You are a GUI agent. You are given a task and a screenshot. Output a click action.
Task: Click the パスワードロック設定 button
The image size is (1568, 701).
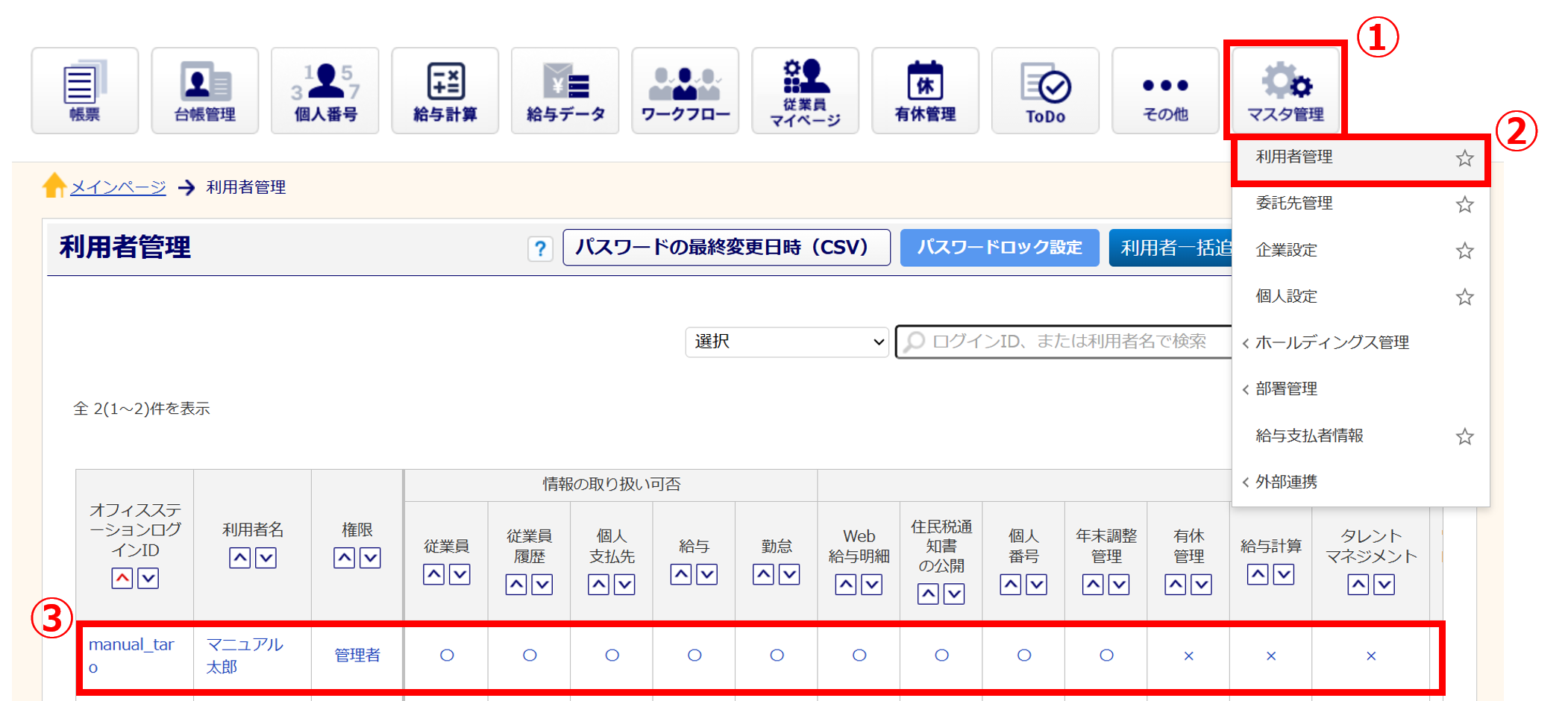point(999,248)
